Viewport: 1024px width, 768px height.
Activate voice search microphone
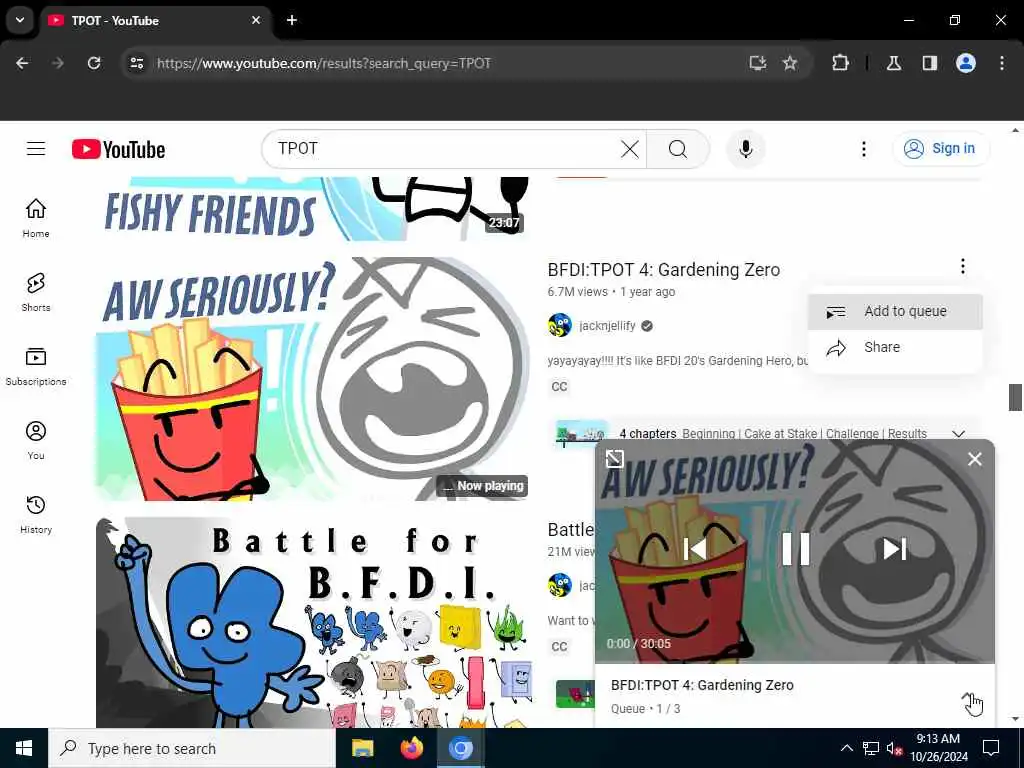[x=746, y=149]
